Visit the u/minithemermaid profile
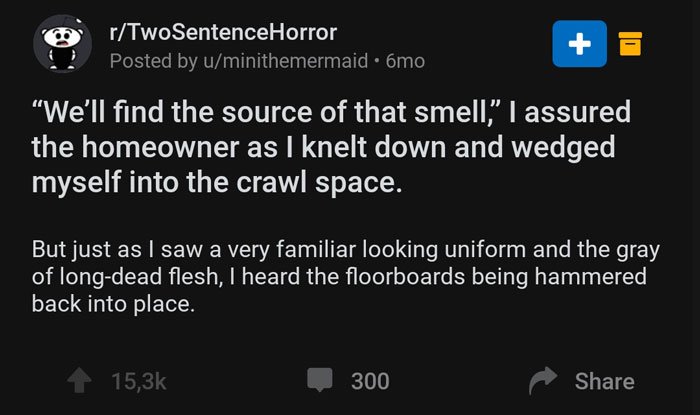Viewport: 700px width, 415px height. pos(286,61)
